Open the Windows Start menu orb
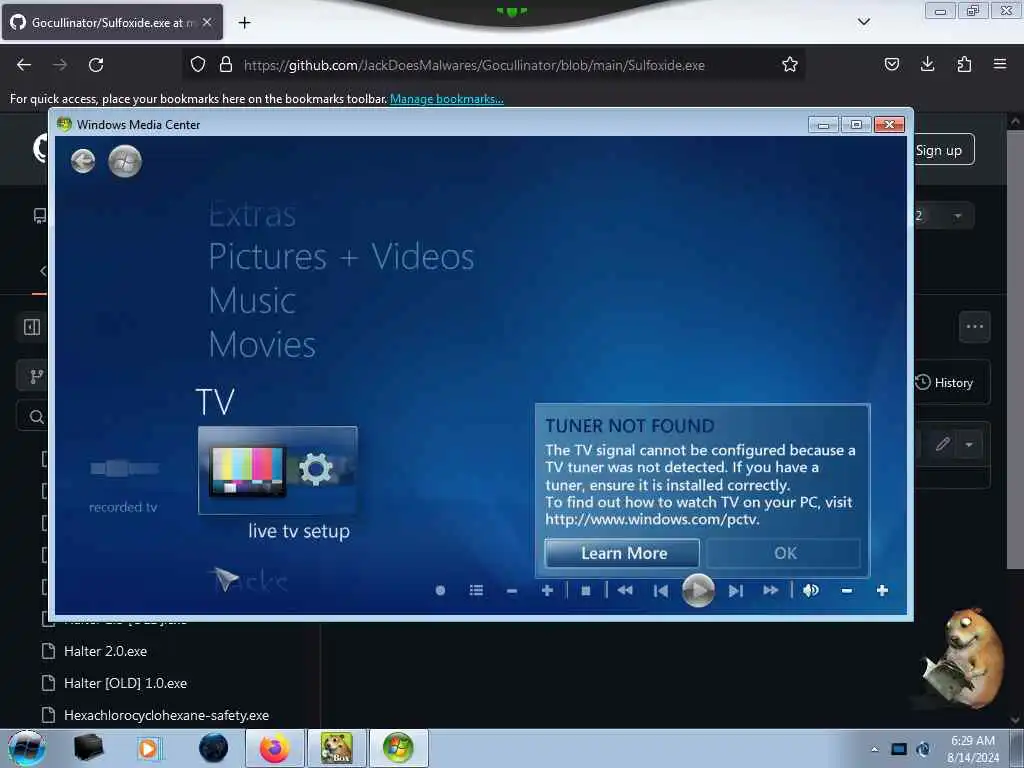Viewport: 1024px width, 768px height. (27, 748)
